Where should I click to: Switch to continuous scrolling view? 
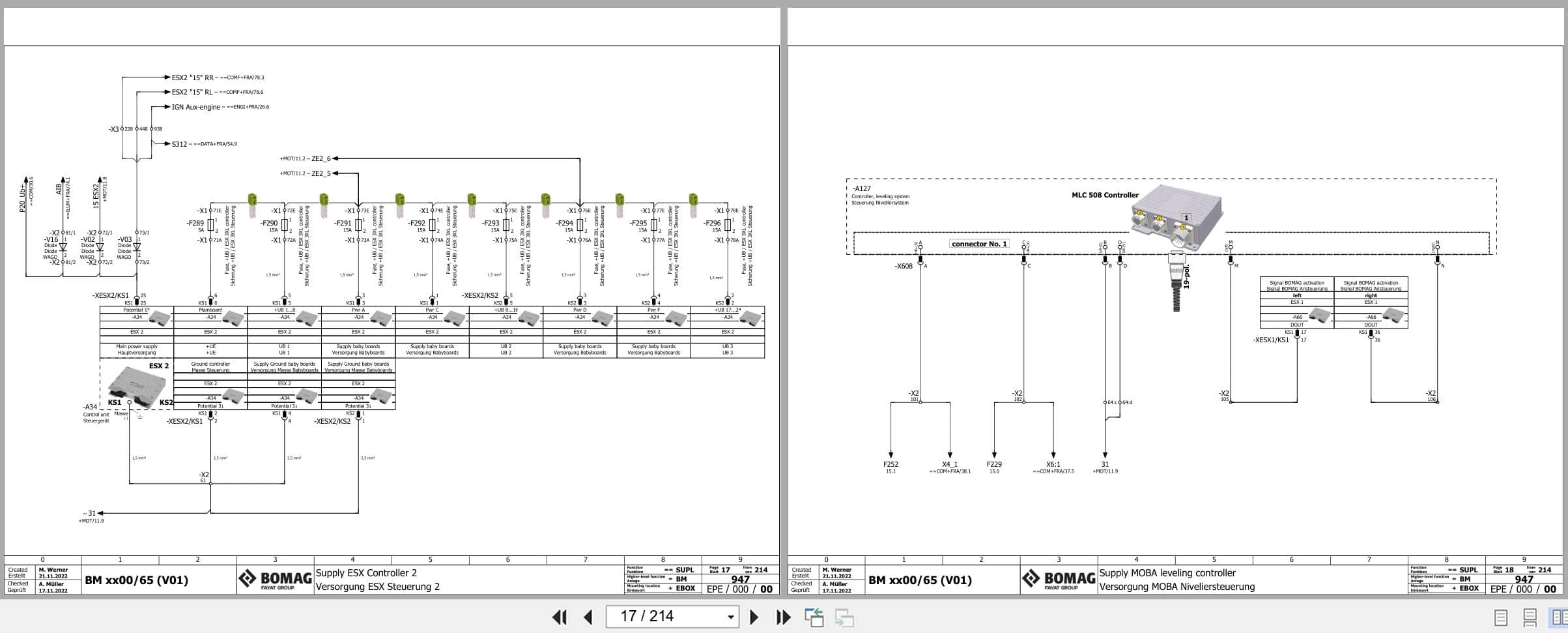(1530, 617)
